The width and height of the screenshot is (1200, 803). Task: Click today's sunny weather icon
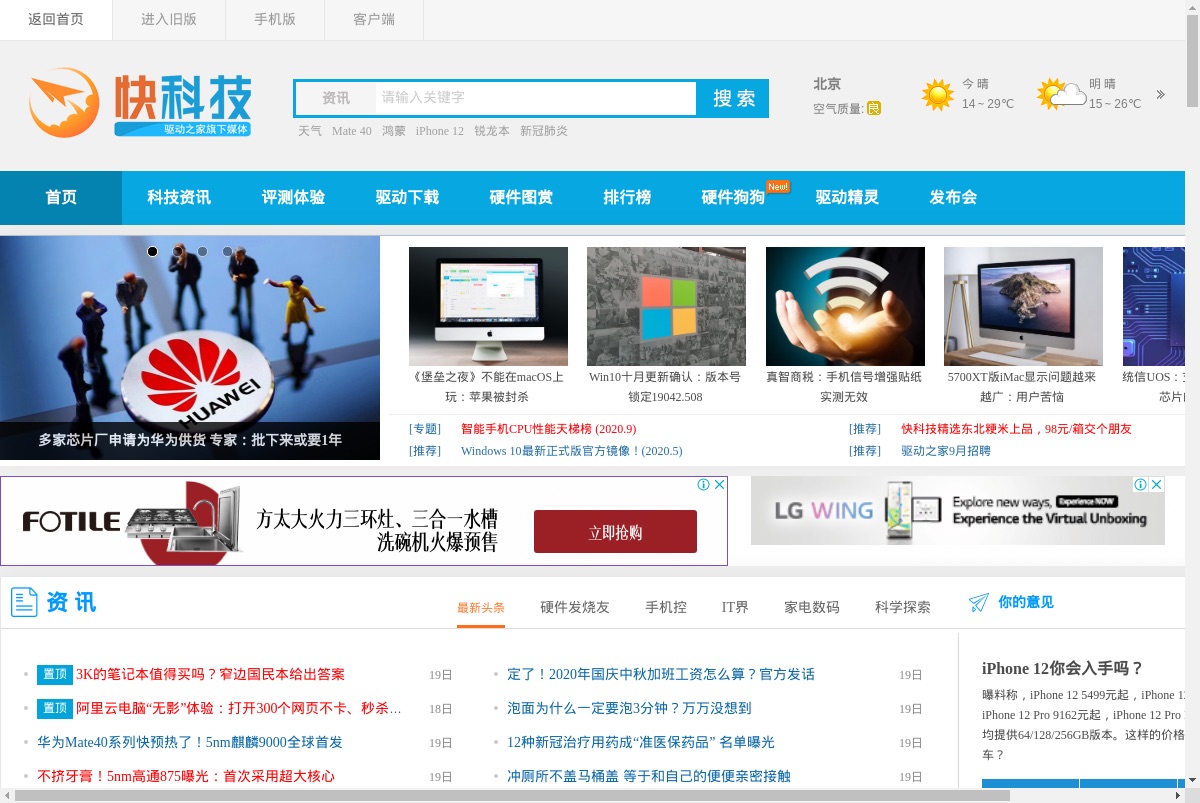pos(938,95)
